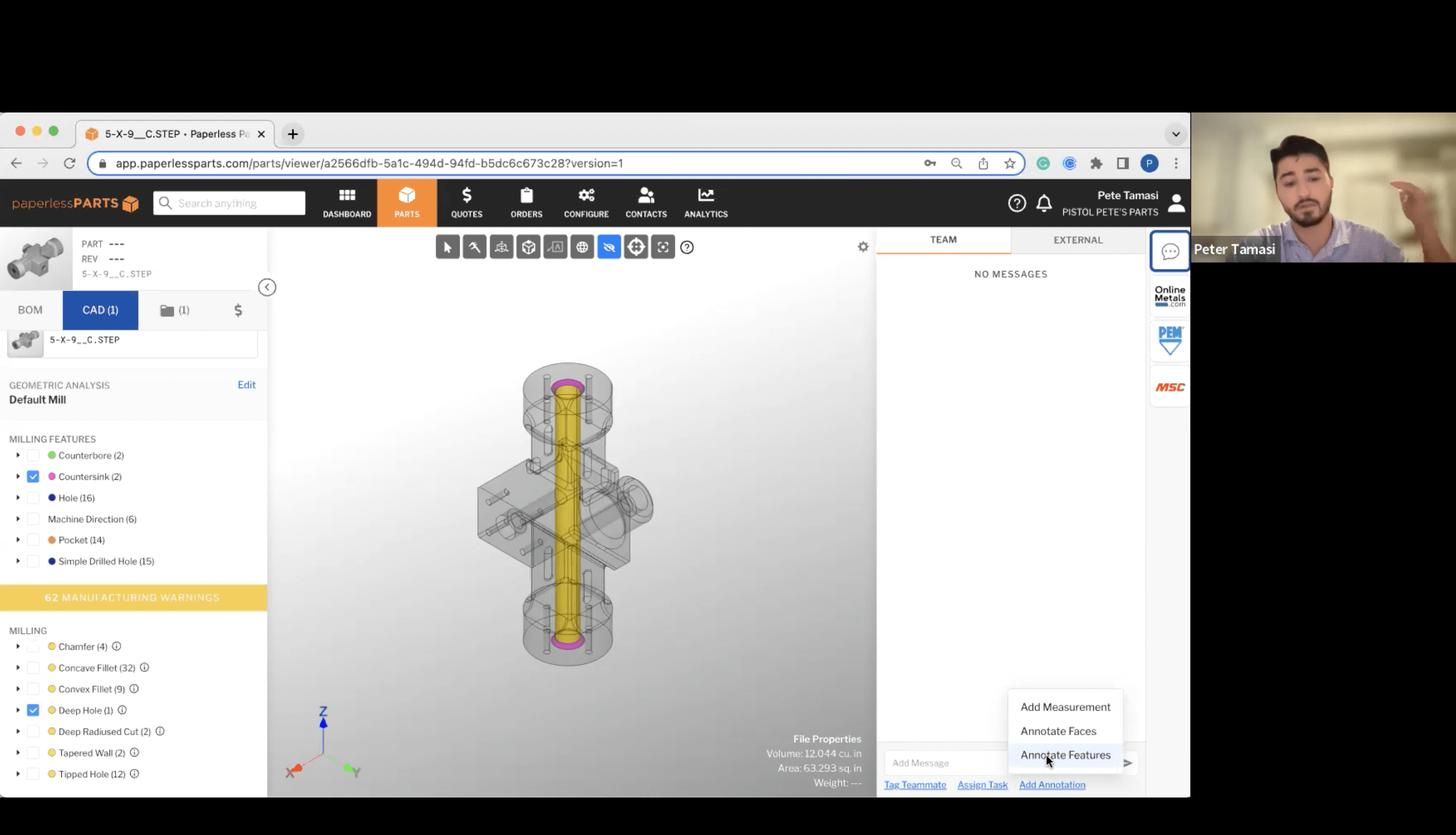Click the Assign Task link
The image size is (1456, 835).
point(982,784)
